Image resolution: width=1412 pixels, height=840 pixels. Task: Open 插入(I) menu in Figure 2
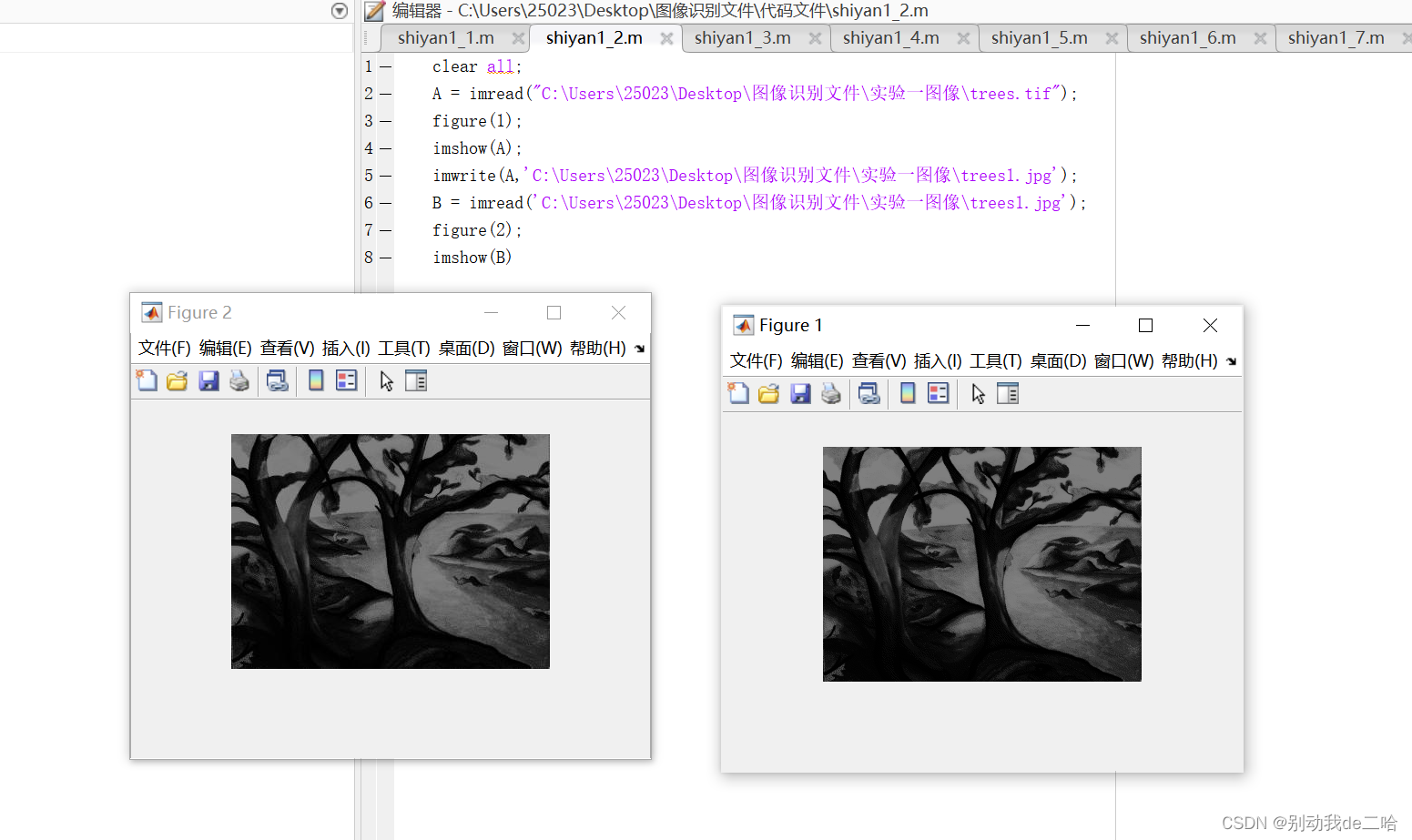[x=346, y=349]
